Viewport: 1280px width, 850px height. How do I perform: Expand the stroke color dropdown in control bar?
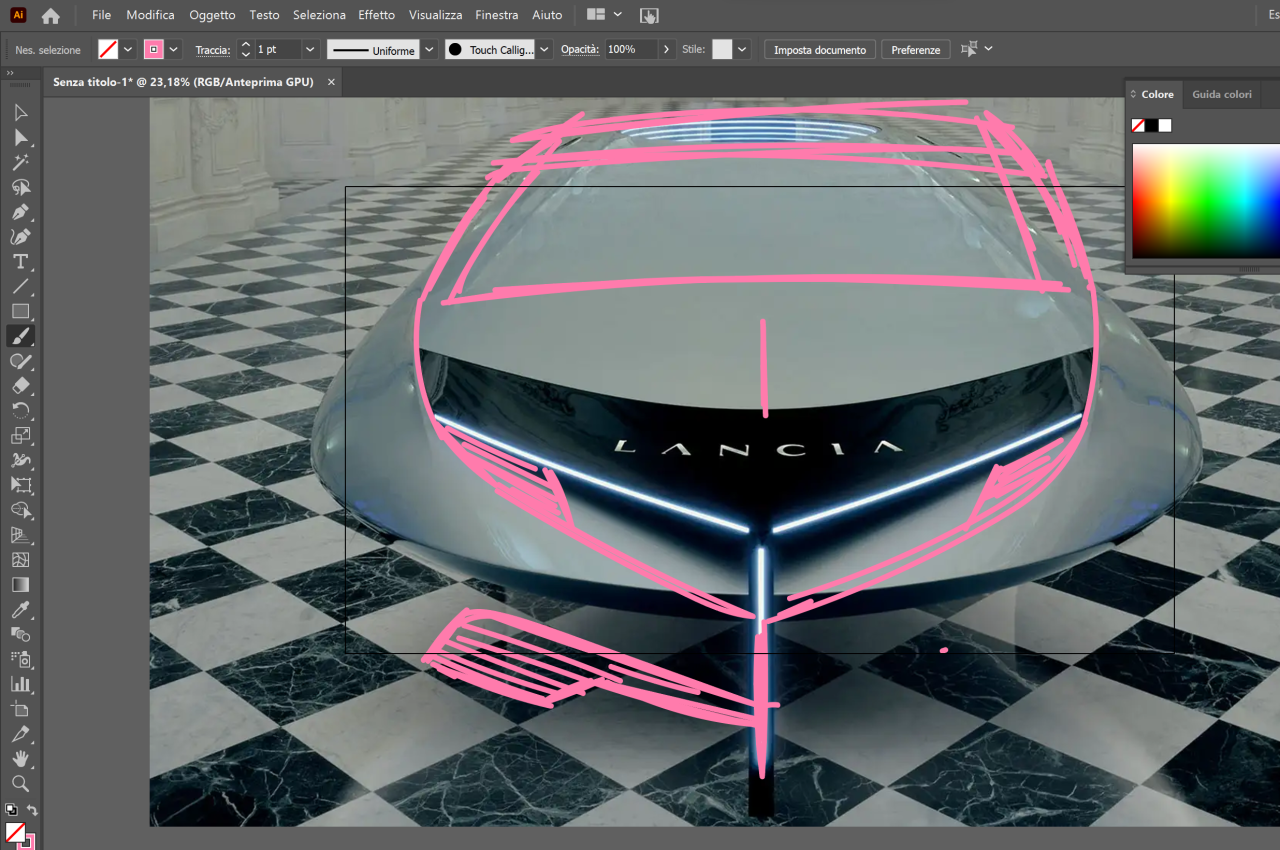pyautogui.click(x=174, y=49)
